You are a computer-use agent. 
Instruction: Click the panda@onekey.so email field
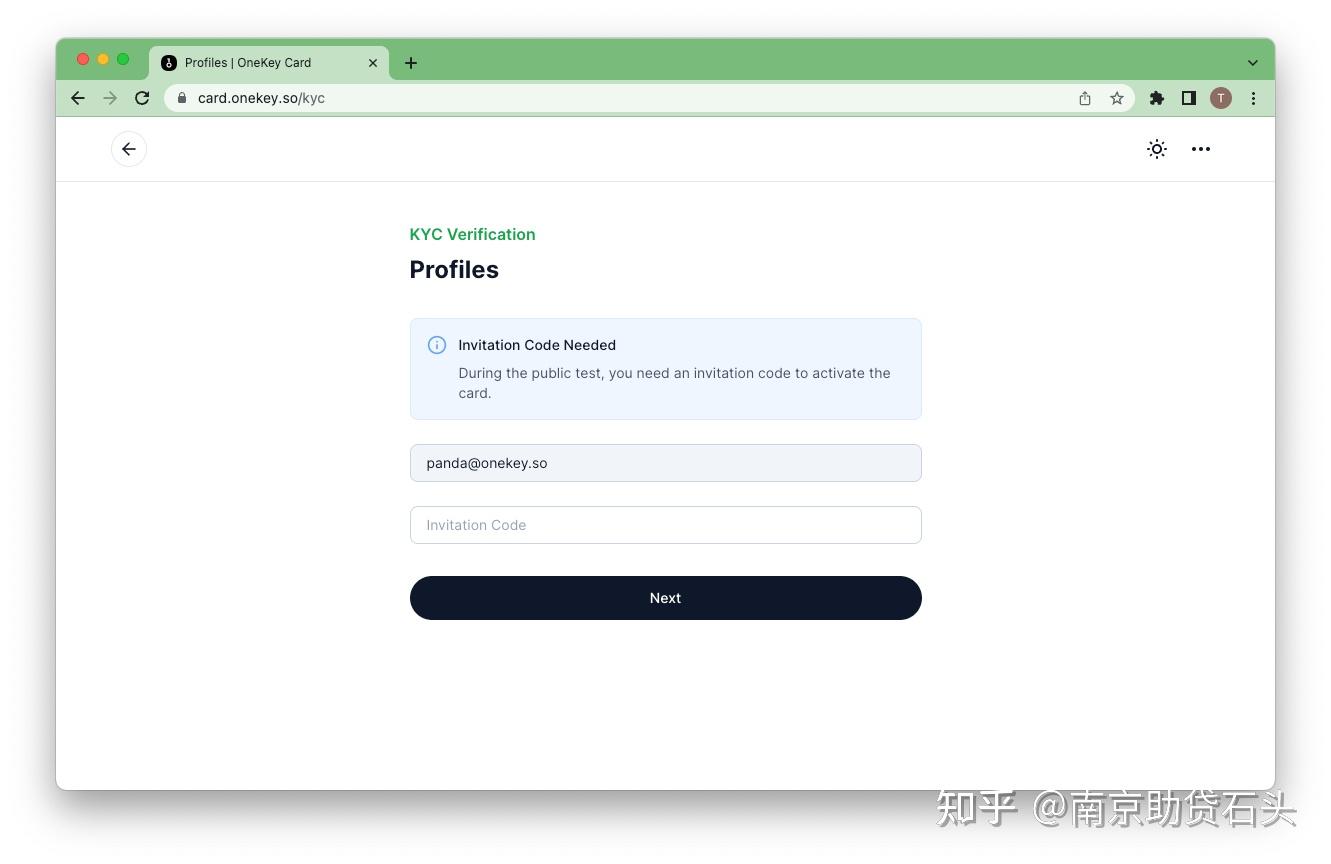click(666, 463)
